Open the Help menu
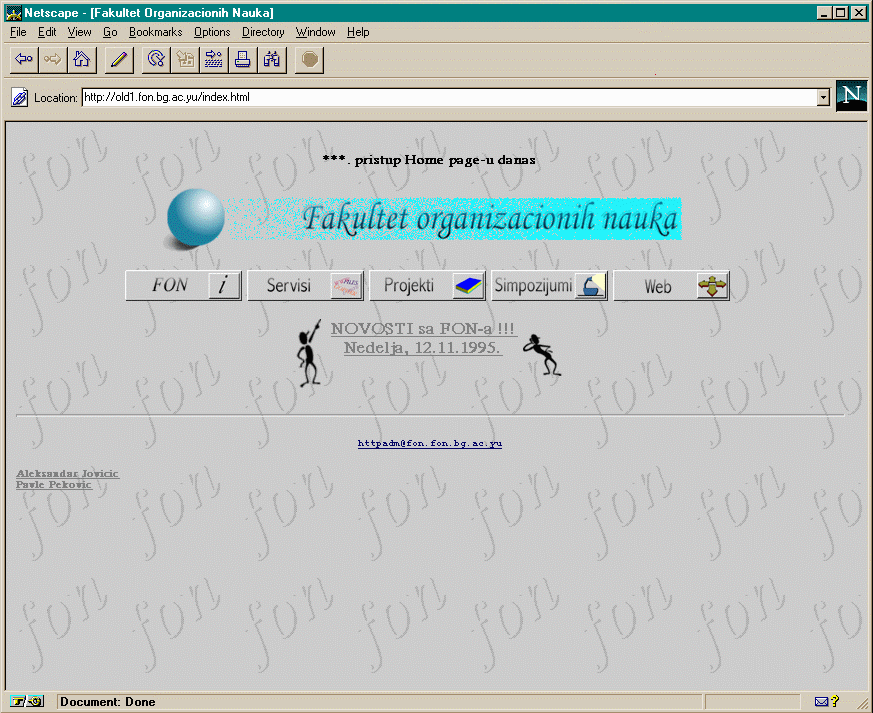Screen dimensions: 873x713 click(x=357, y=32)
